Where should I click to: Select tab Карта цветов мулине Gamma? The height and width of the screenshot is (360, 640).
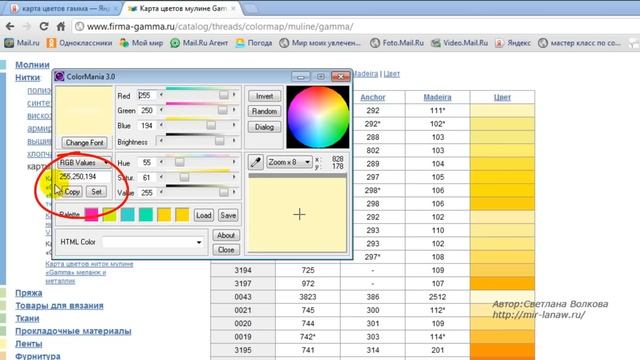click(x=182, y=8)
